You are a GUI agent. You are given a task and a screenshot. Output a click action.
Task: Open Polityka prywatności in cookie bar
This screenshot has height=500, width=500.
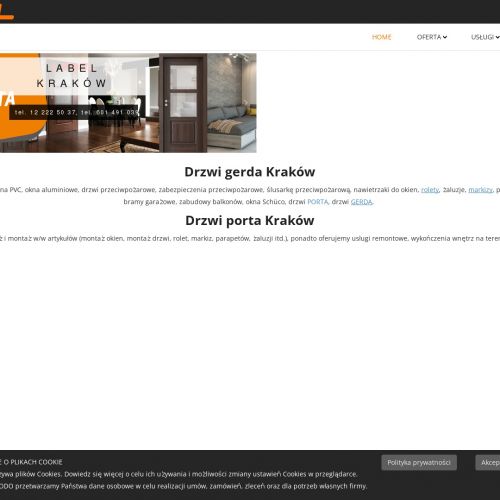click(419, 463)
